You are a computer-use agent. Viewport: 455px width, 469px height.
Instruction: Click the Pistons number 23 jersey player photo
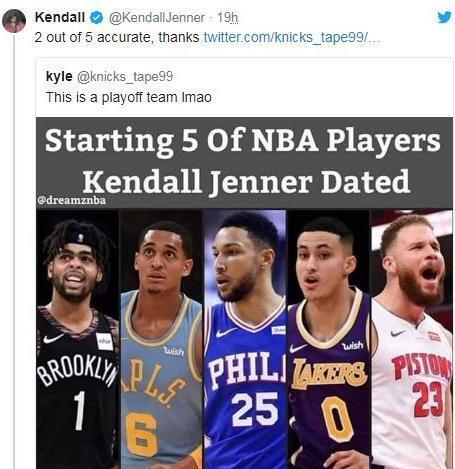click(412, 339)
